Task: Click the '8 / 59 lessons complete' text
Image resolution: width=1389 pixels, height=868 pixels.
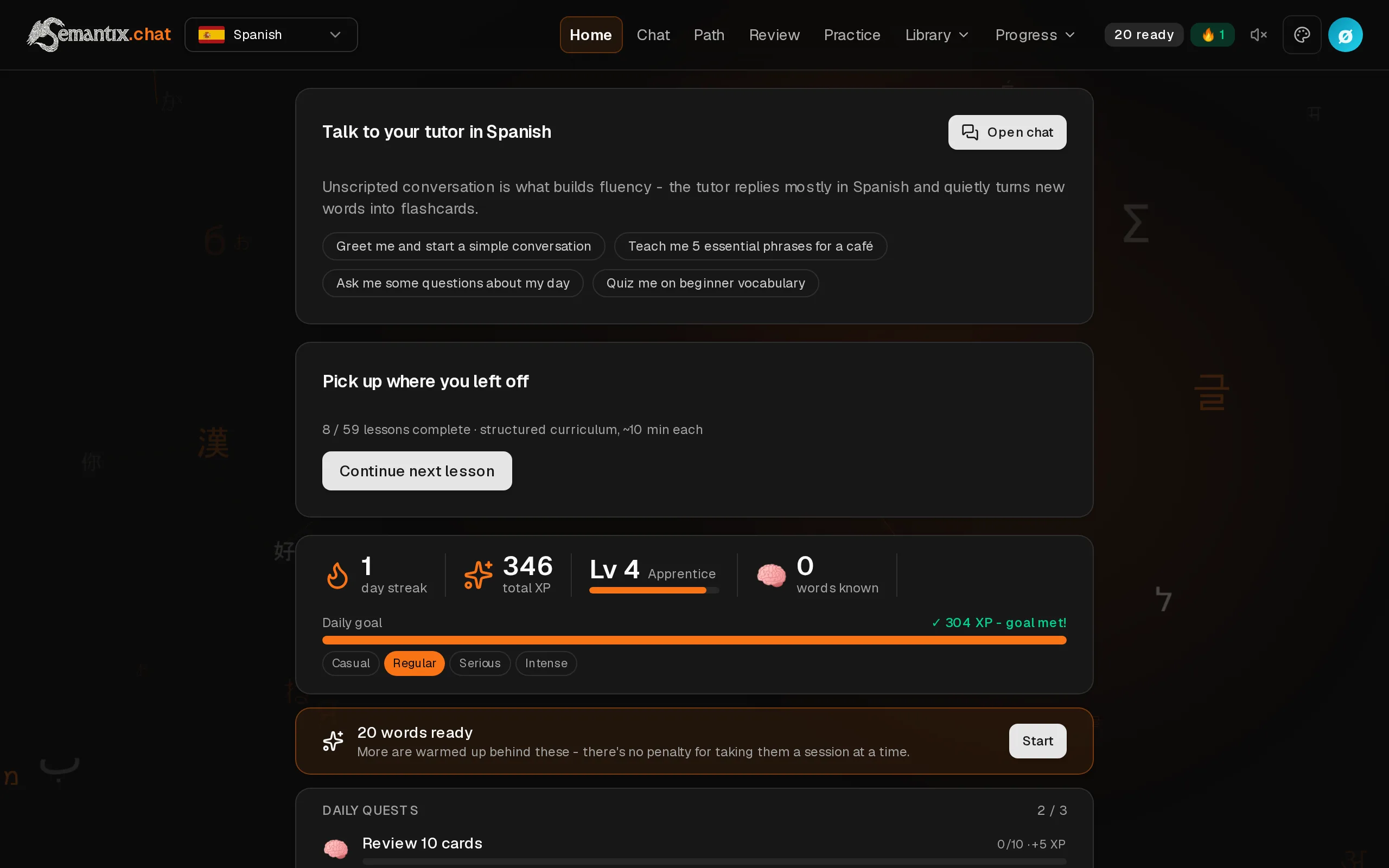Action: [x=396, y=430]
